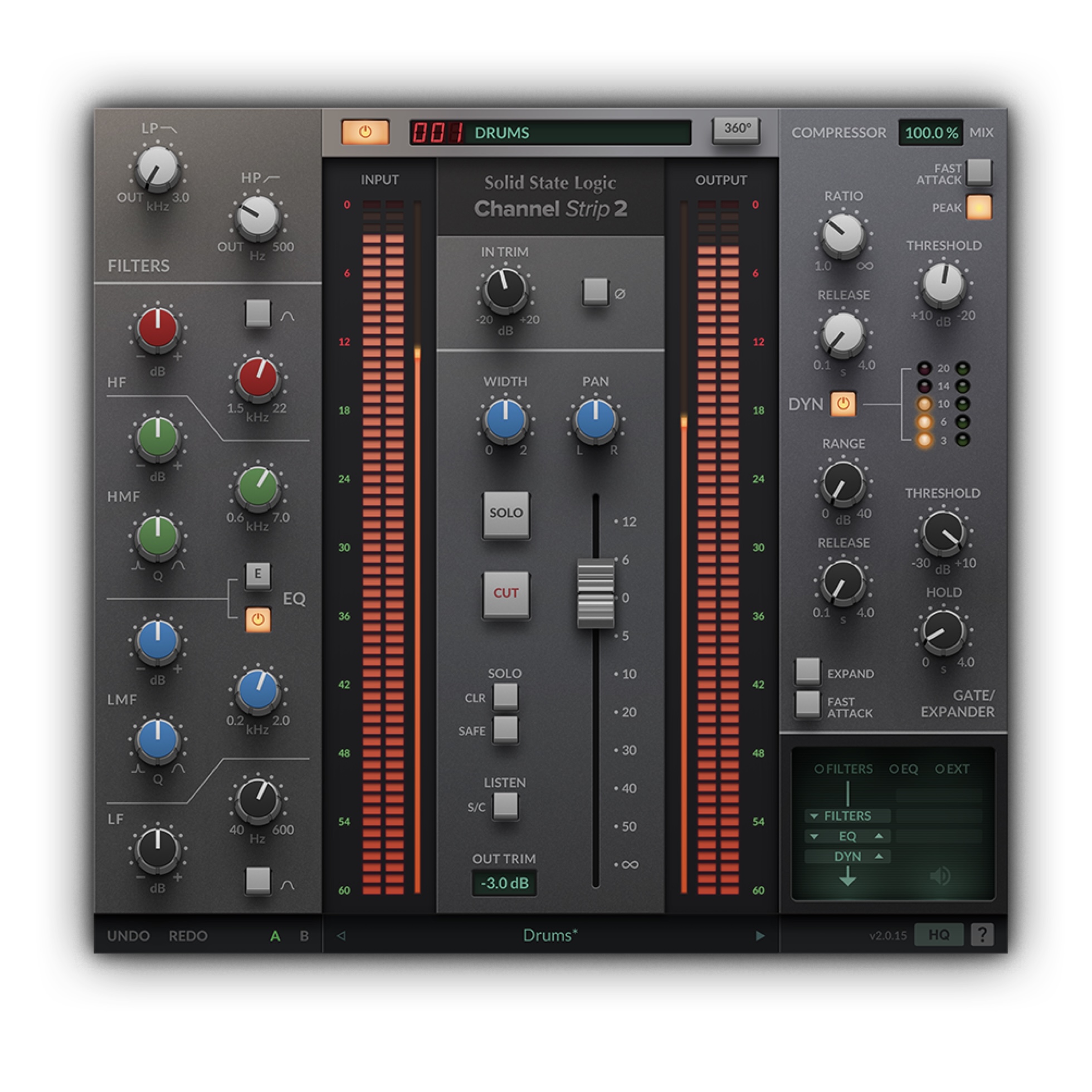Move FILTERS block down in routing order
The width and height of the screenshot is (1092, 1092).
[x=814, y=816]
